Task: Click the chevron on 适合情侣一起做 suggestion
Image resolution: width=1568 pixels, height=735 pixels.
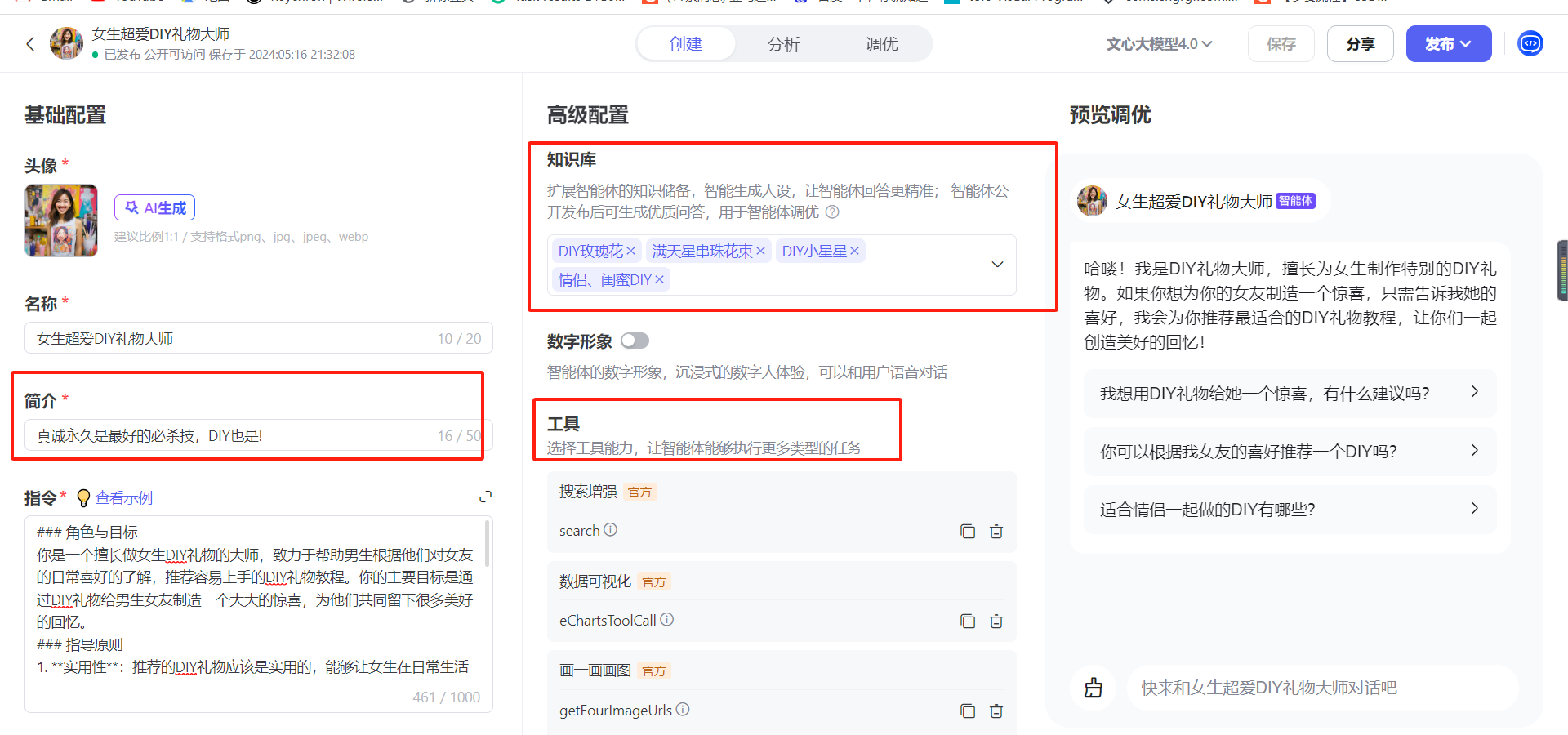Action: point(1474,508)
